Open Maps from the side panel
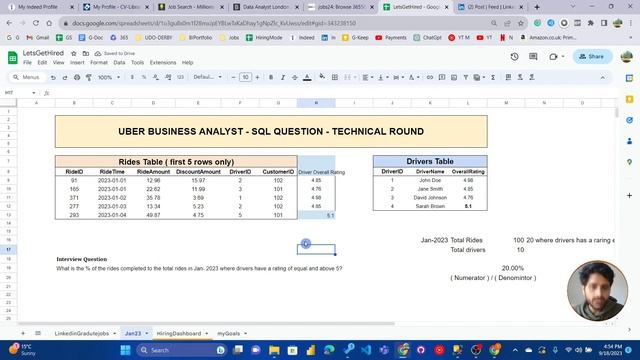The width and height of the screenshot is (640, 360). (x=629, y=162)
